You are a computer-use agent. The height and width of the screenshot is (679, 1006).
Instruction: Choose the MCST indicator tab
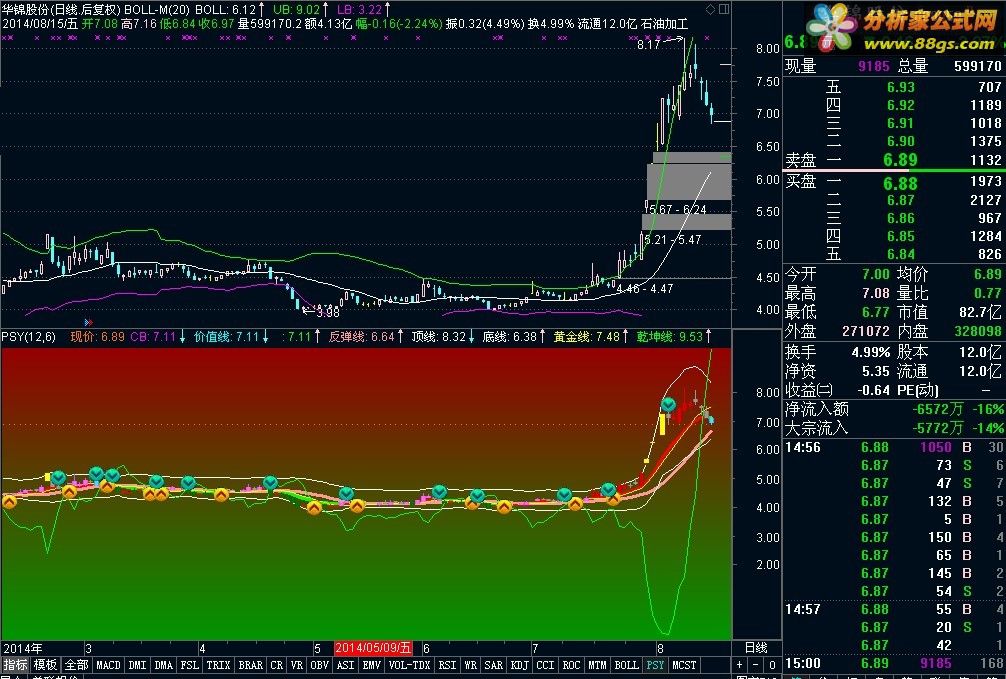point(684,665)
